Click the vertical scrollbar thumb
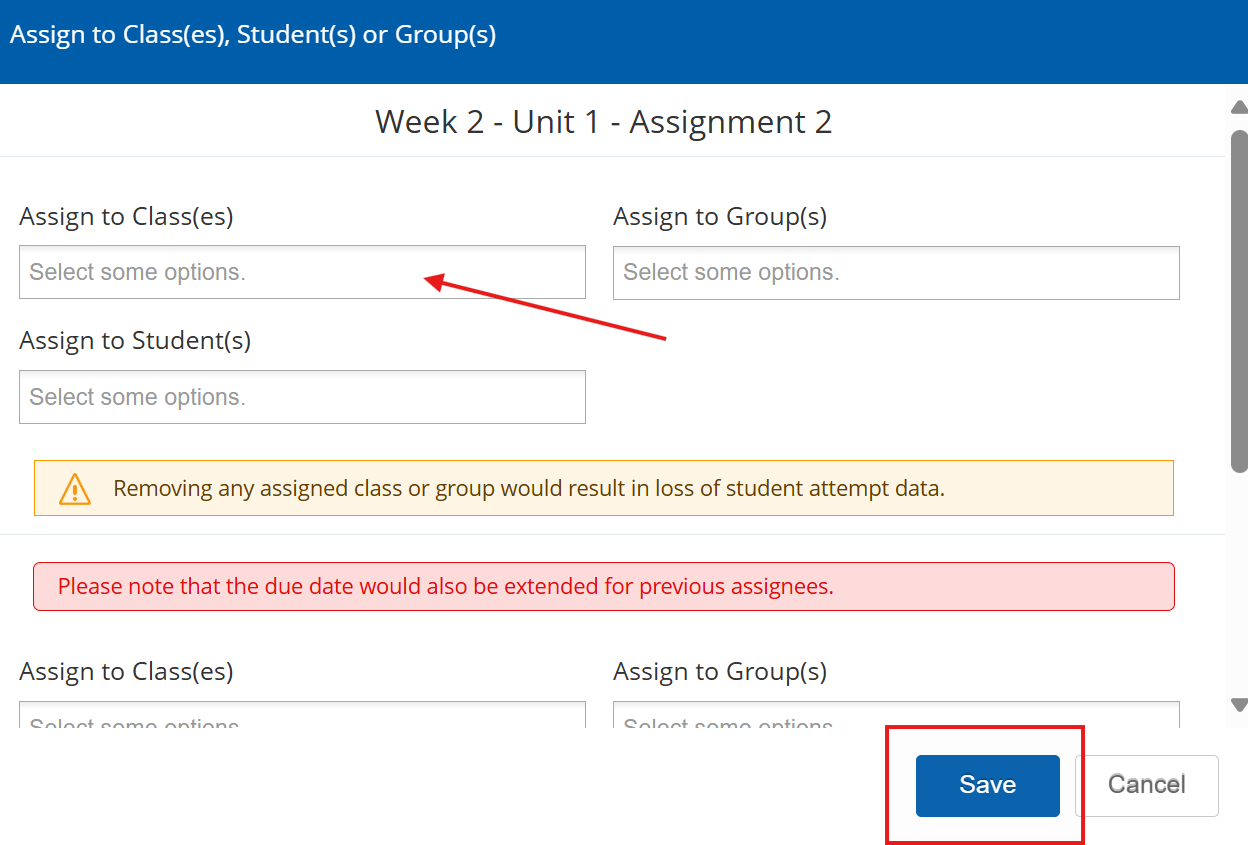The height and width of the screenshot is (845, 1248). coord(1238,300)
